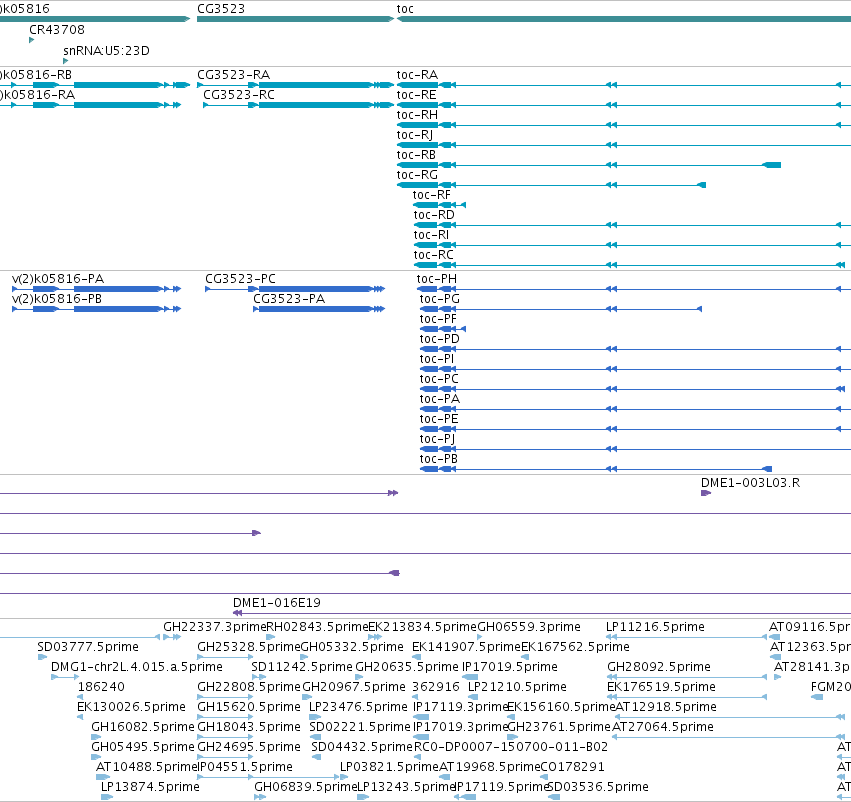Viewport: 851px width, 802px height.
Task: Select transcript CG3523-RA label
Action: click(233, 74)
